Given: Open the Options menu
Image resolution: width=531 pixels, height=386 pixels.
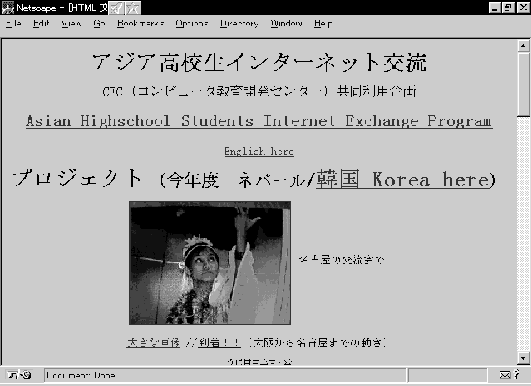Looking at the screenshot, I should point(192,23).
